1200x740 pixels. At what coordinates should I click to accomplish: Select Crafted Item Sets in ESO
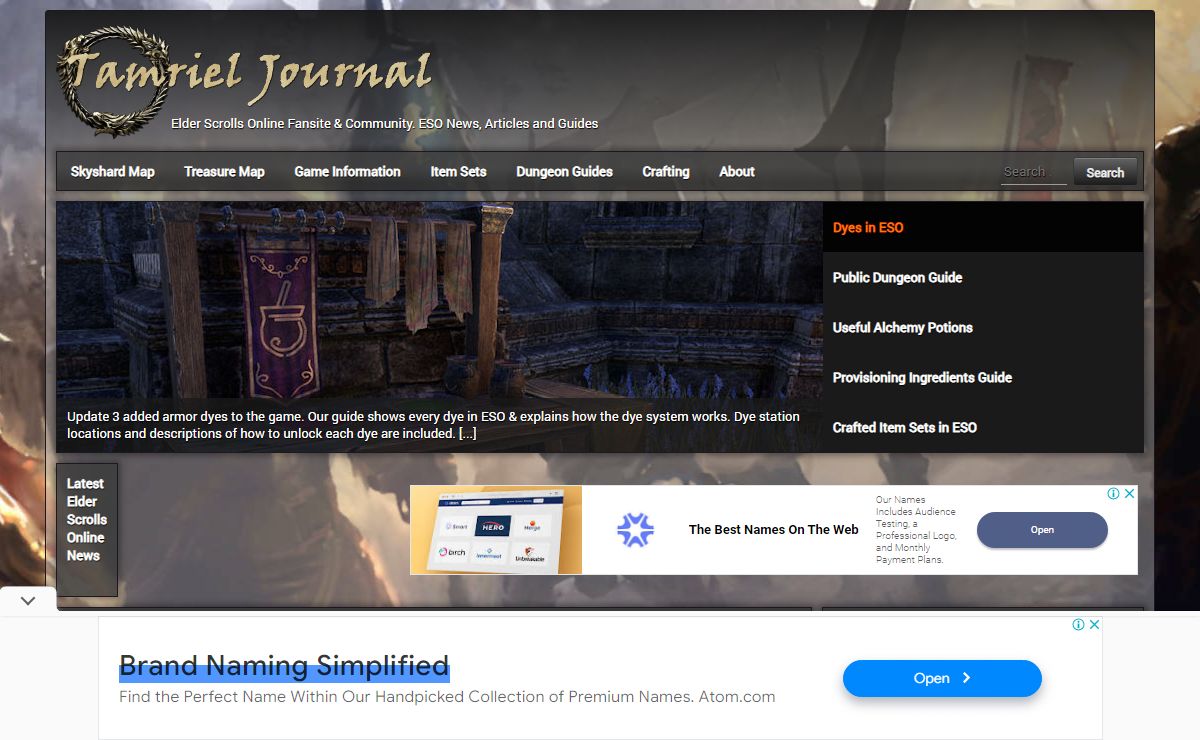[x=983, y=427]
